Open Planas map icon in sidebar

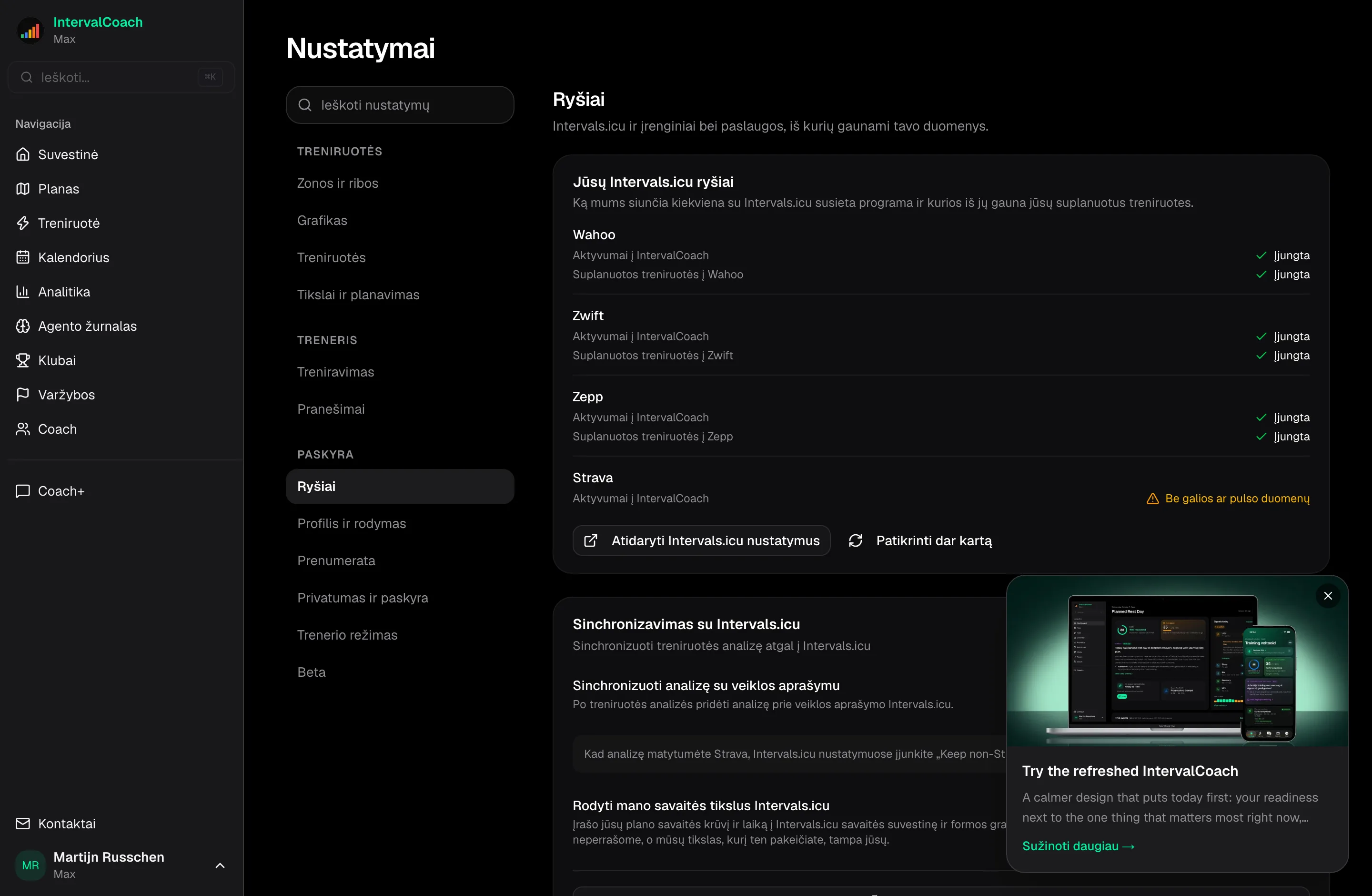coord(23,189)
